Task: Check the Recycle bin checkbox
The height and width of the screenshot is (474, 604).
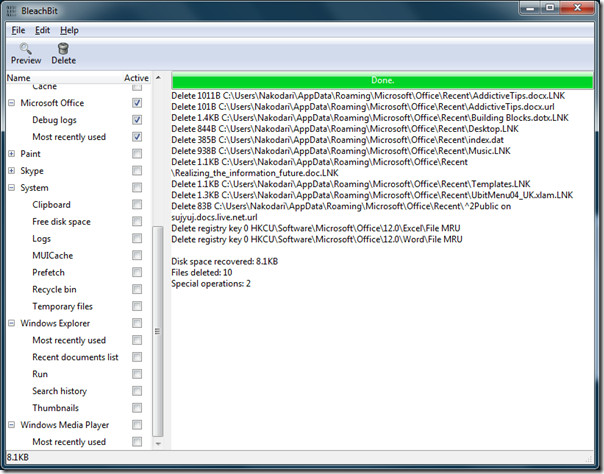Action: pos(137,289)
